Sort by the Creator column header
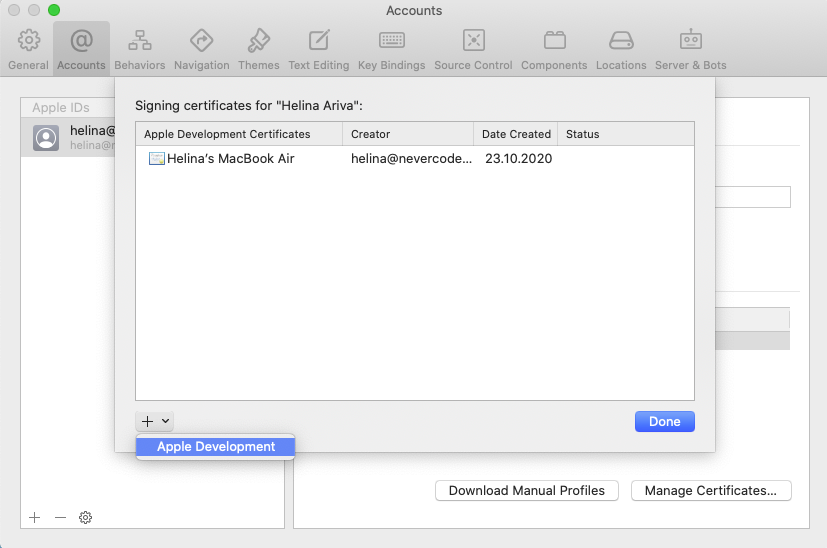Viewport: 827px width, 548px height. click(408, 134)
